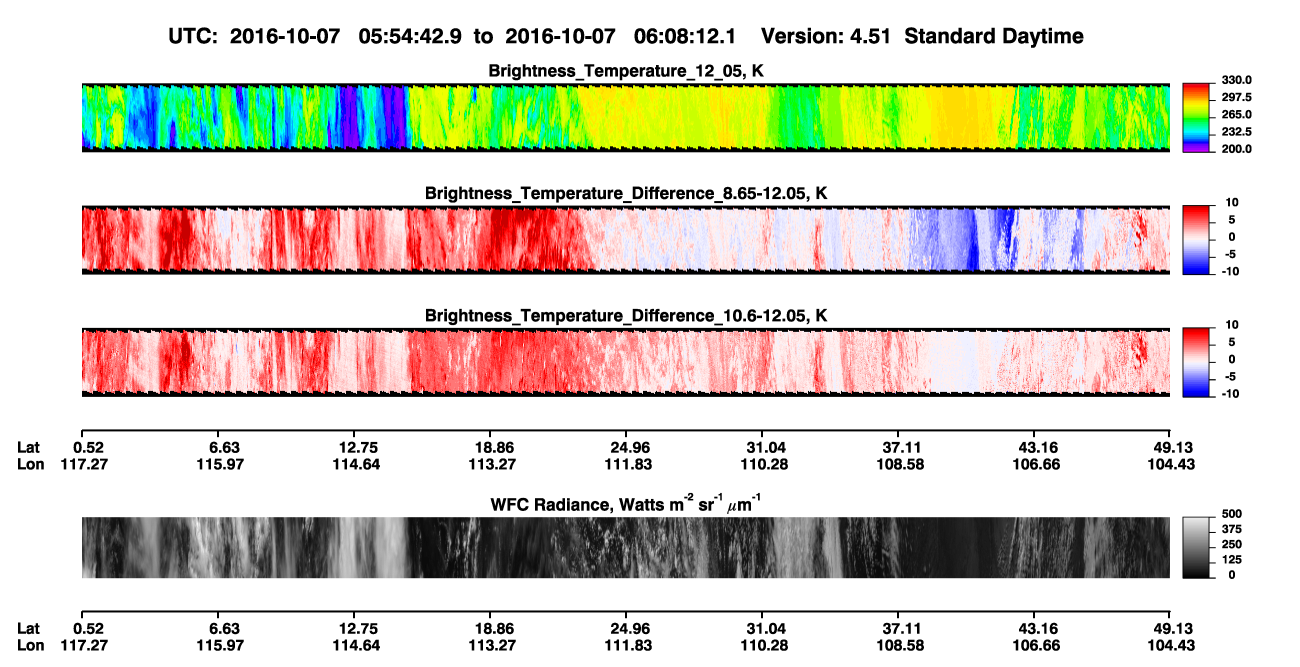Viewport: 1300px width, 667px height.
Task: Click longitude '108.58' under the 10.6-12.05 panel
Action: [x=899, y=464]
